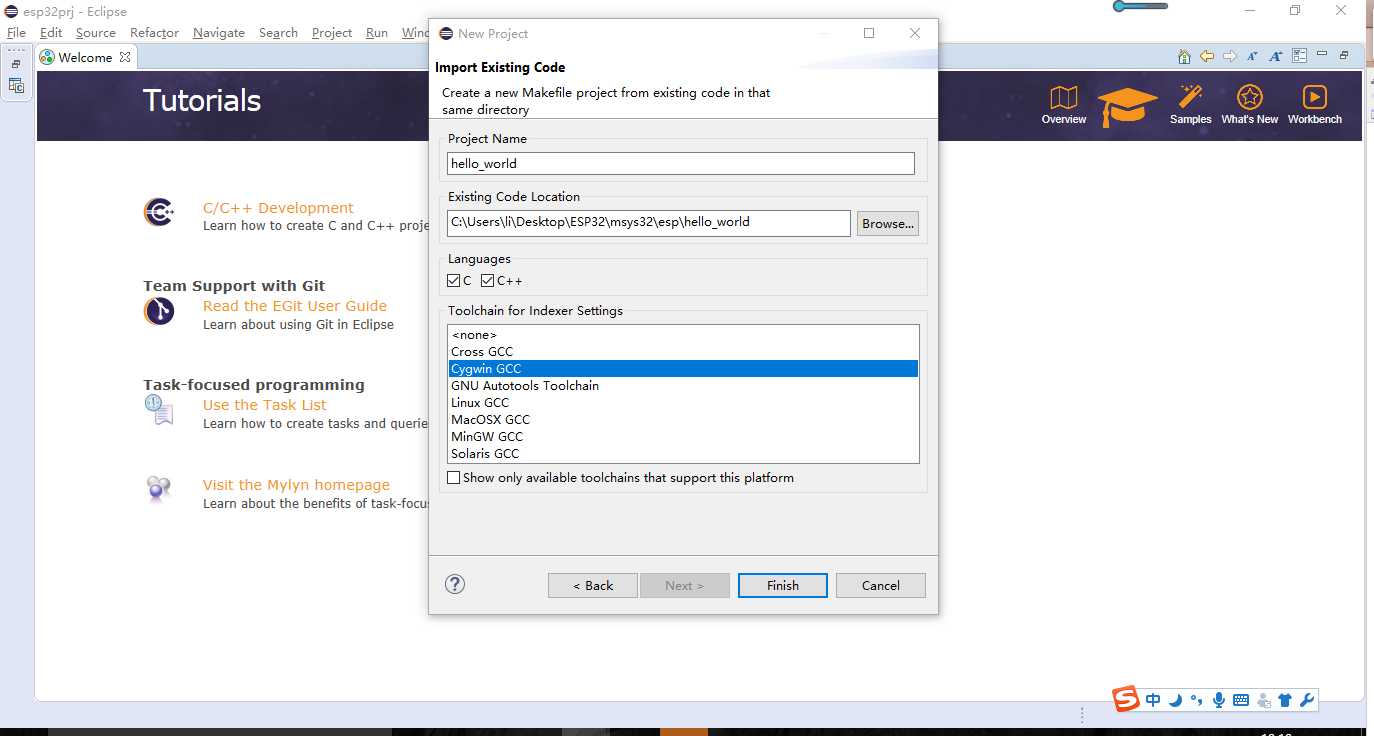This screenshot has width=1374, height=736.
Task: Reduce font size with the smaller A icon
Action: [x=1252, y=56]
